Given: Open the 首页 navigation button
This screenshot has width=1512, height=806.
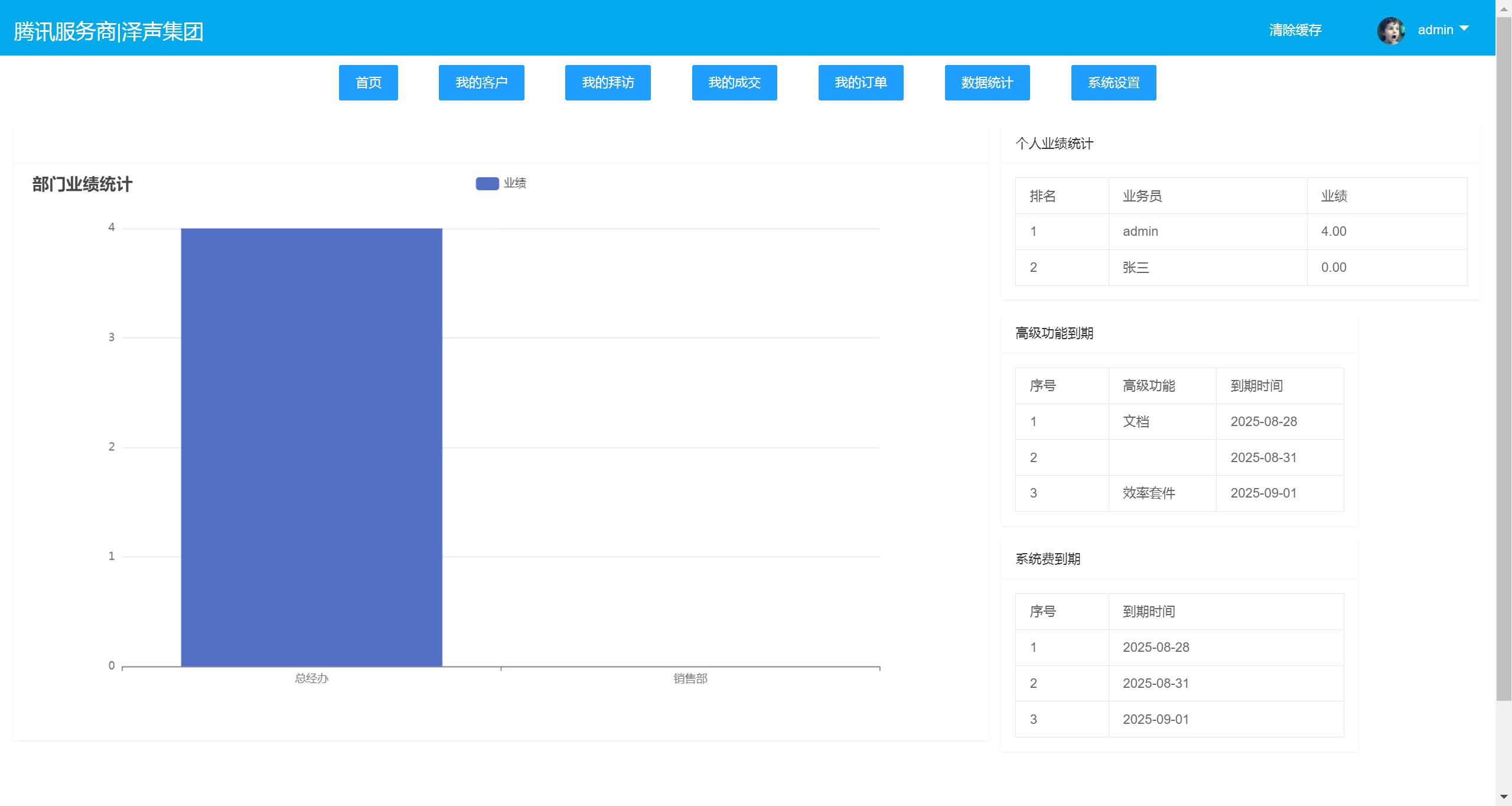Looking at the screenshot, I should tap(368, 83).
